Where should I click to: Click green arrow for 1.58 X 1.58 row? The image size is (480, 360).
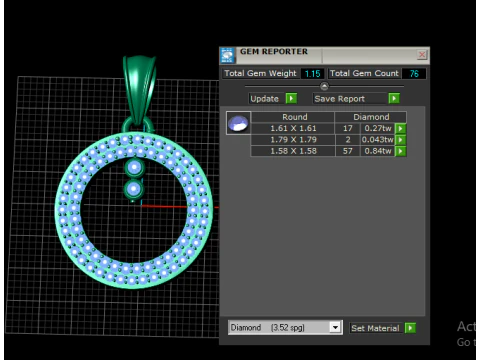tap(401, 151)
